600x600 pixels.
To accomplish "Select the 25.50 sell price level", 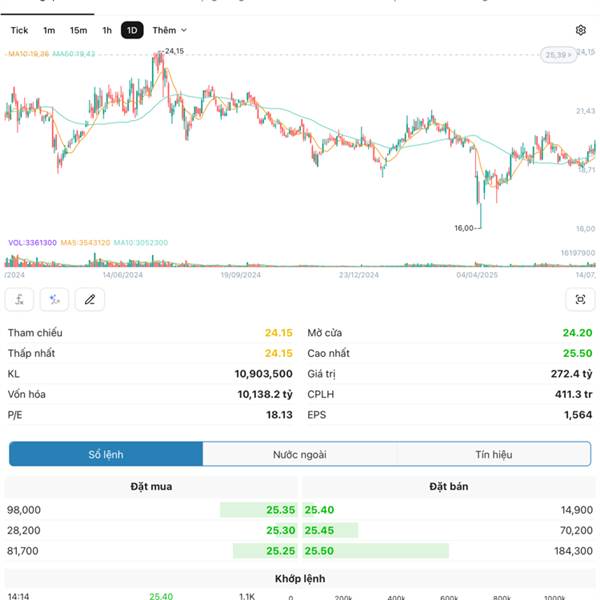I will [x=319, y=550].
